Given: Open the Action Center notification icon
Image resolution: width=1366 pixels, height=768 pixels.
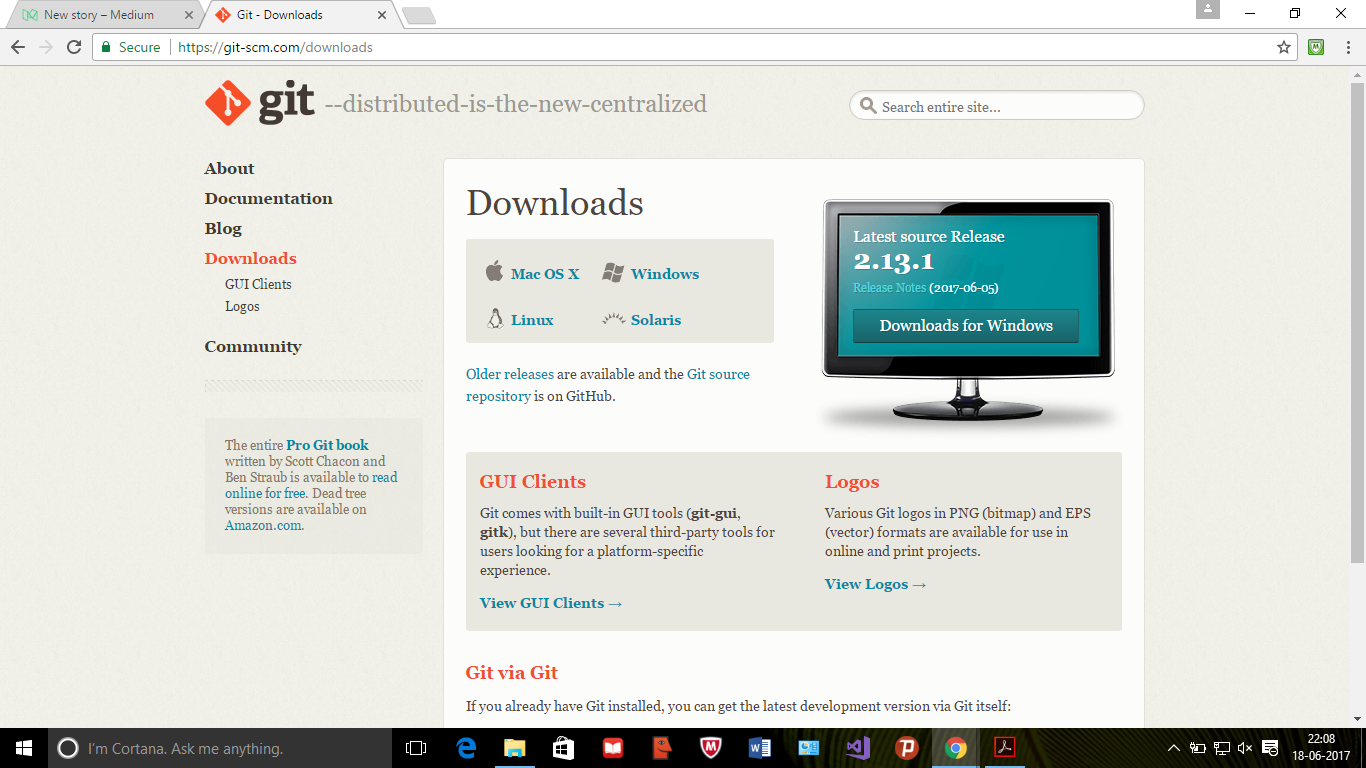Looking at the screenshot, I should click(x=1270, y=748).
